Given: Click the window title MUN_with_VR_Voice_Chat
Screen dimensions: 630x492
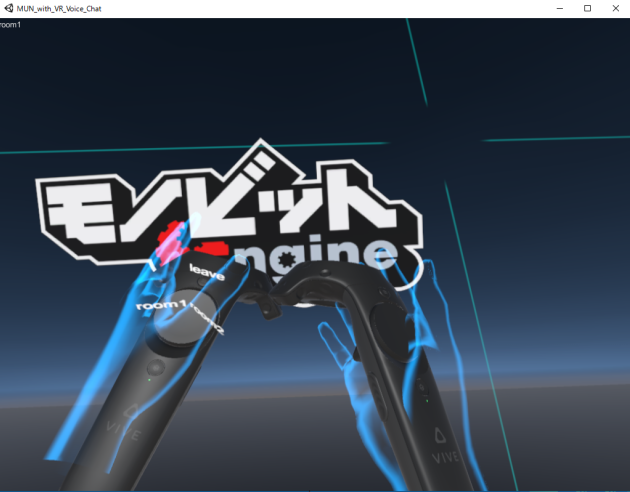Looking at the screenshot, I should (59, 8).
